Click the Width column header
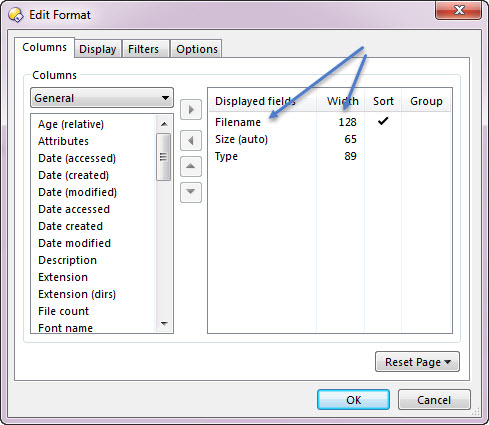The width and height of the screenshot is (489, 425). click(x=341, y=101)
